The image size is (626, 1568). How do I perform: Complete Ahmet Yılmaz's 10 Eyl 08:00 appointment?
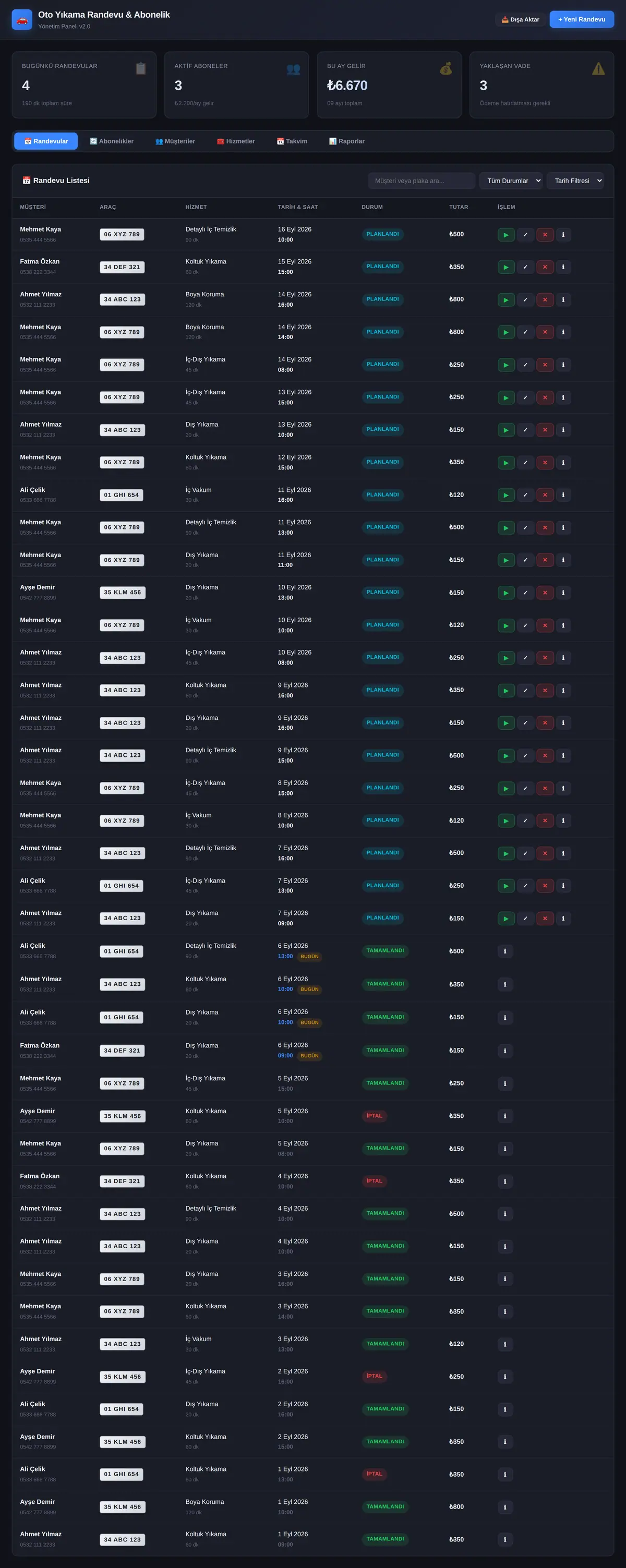[525, 658]
